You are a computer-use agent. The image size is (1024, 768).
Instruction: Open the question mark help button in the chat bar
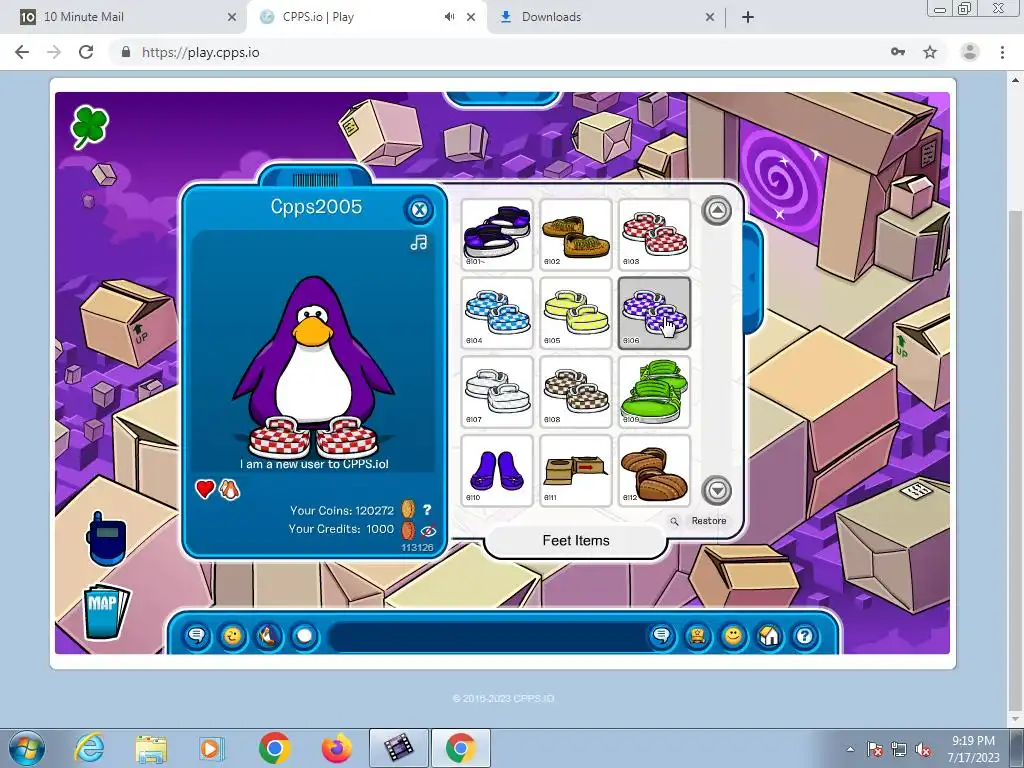(x=805, y=635)
